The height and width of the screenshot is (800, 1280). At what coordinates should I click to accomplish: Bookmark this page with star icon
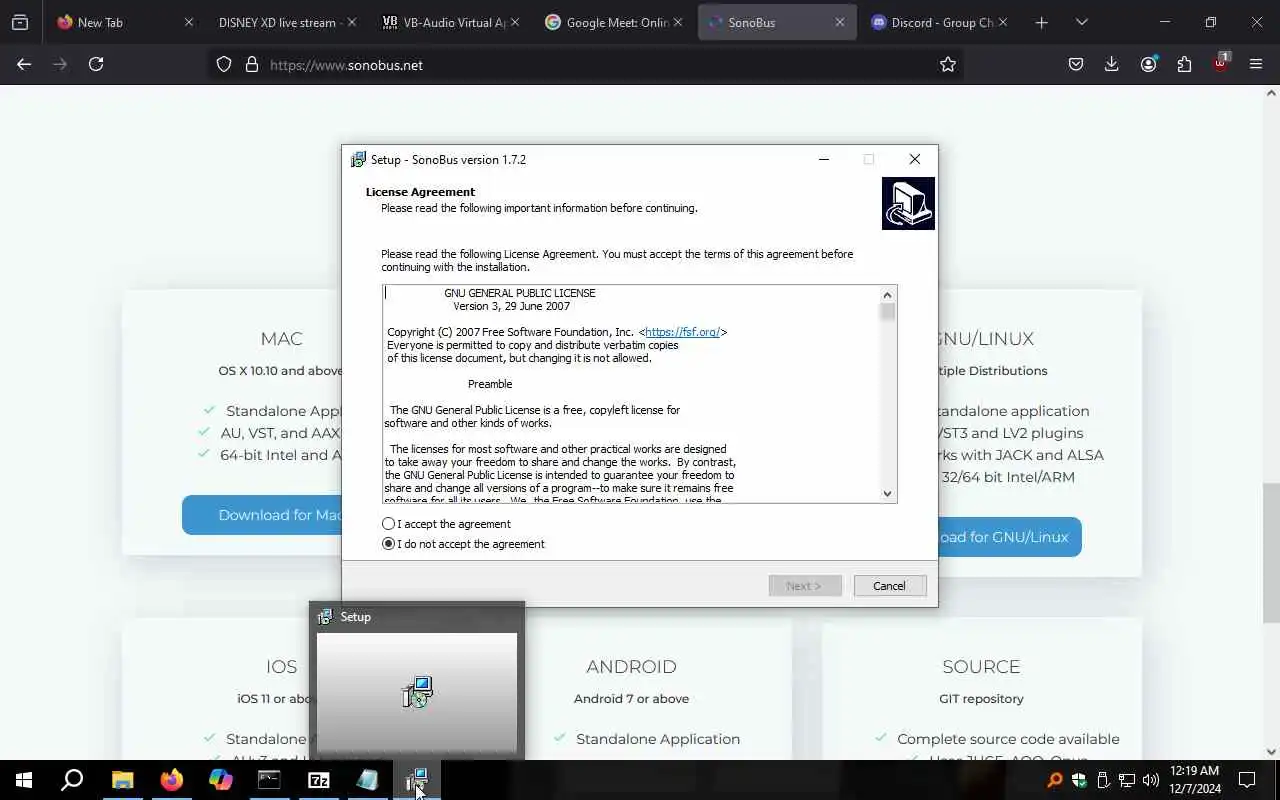point(948,64)
